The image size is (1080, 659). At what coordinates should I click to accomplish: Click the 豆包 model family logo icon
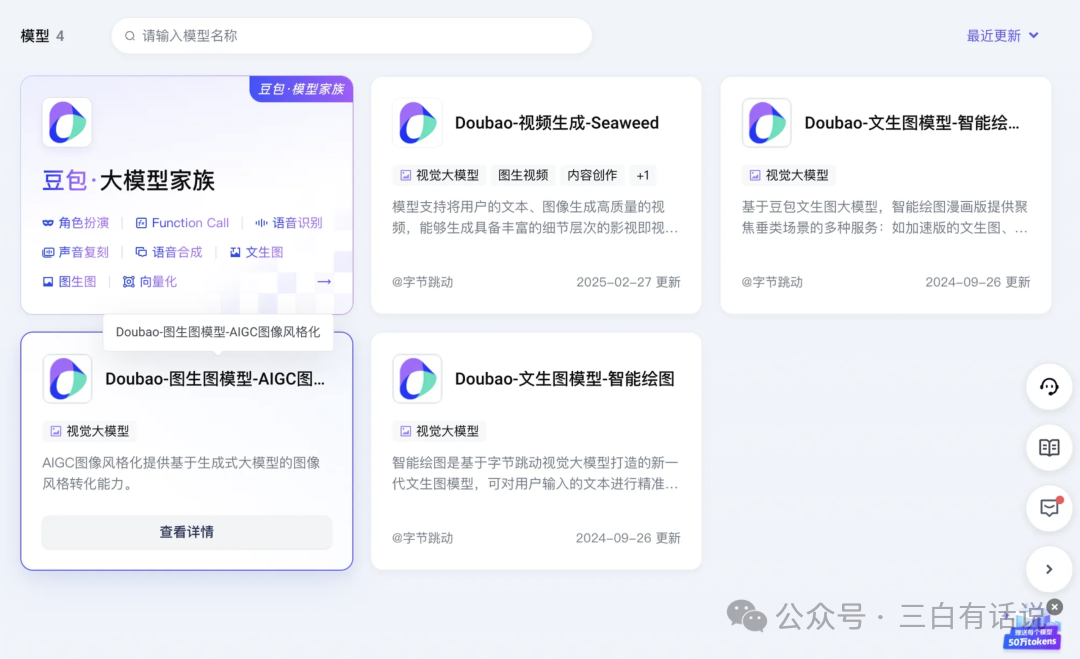pyautogui.click(x=67, y=123)
